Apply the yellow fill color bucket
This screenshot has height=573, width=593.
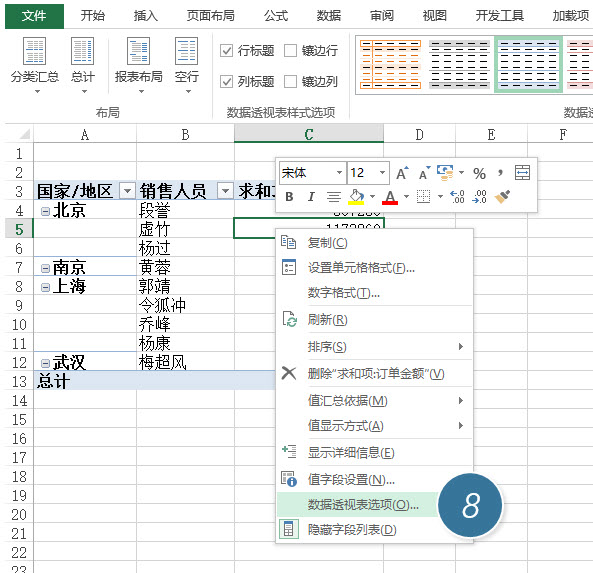coord(356,197)
